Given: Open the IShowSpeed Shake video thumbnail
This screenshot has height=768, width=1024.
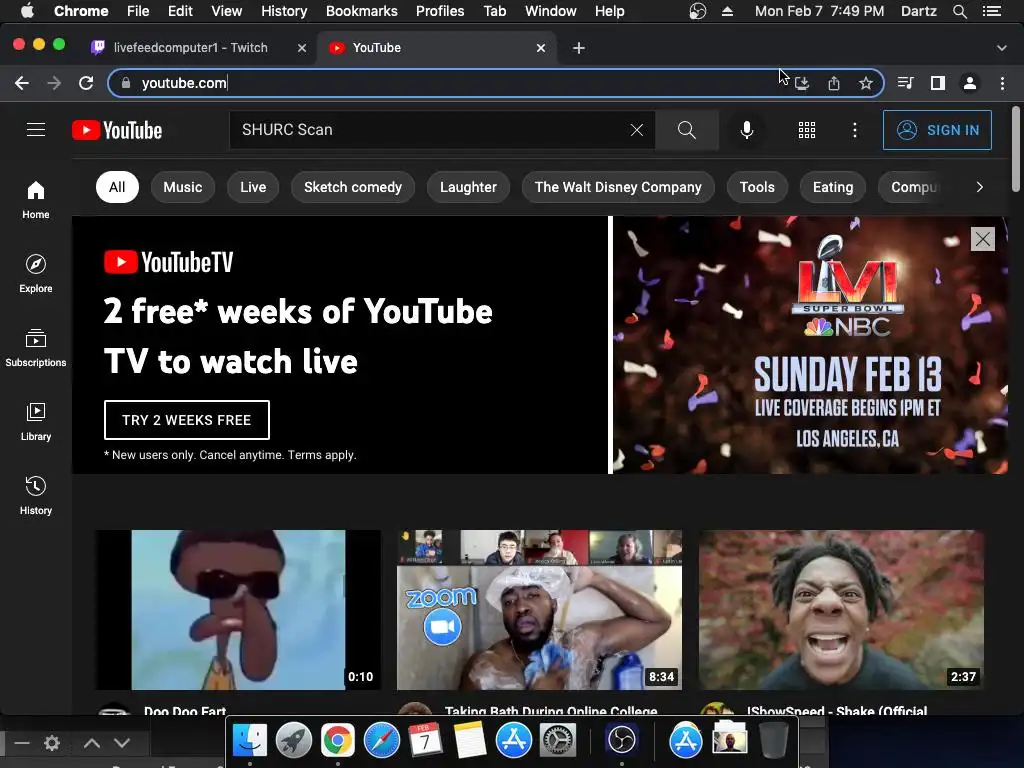Looking at the screenshot, I should (x=841, y=610).
